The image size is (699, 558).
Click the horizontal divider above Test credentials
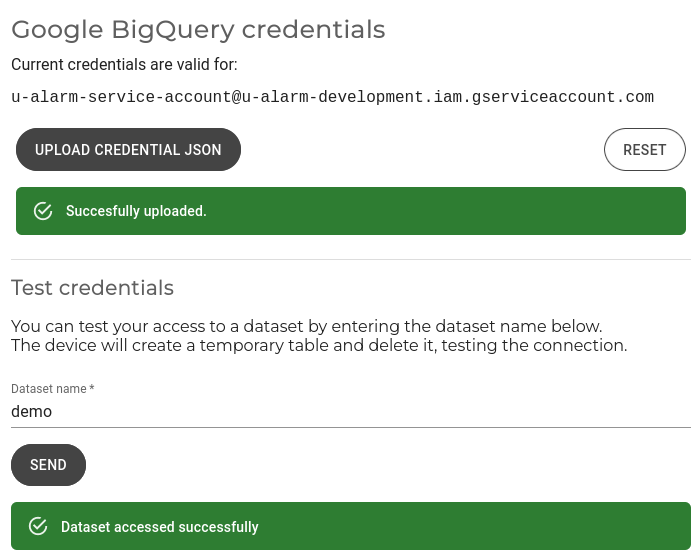coord(350,260)
